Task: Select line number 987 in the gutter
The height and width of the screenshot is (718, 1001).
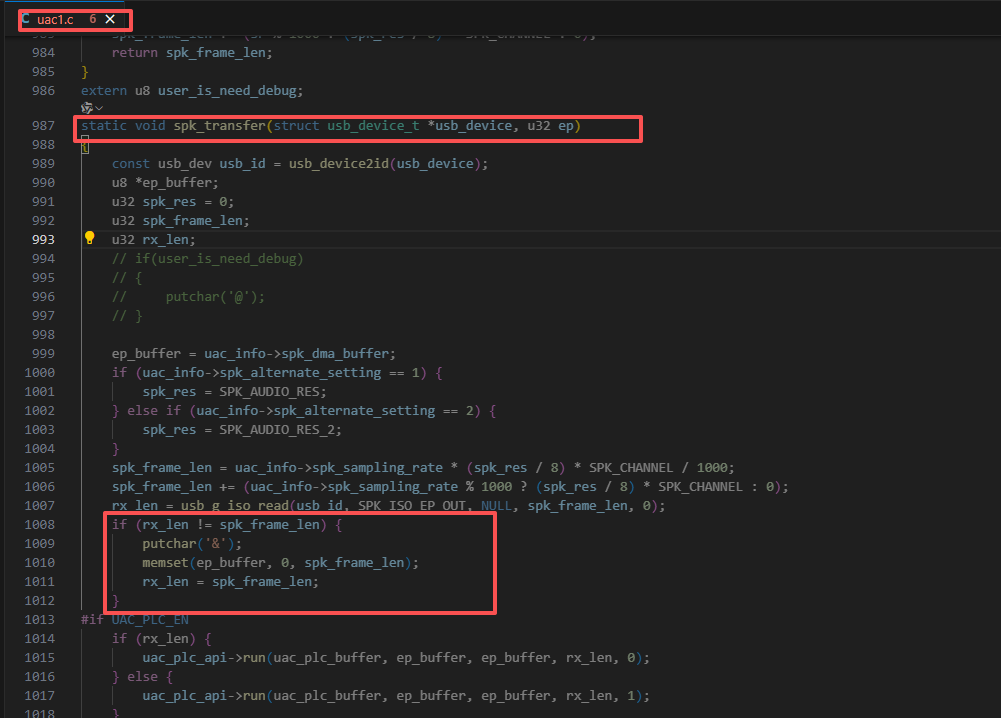Action: coord(43,126)
